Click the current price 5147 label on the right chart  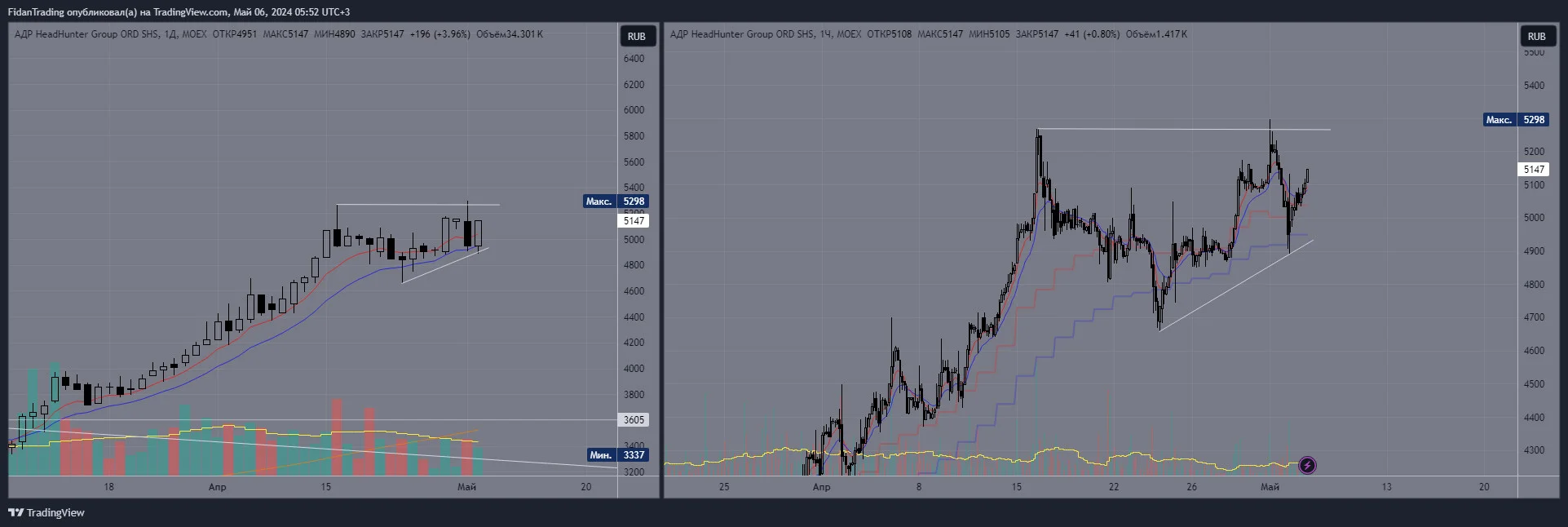pyautogui.click(x=1534, y=170)
